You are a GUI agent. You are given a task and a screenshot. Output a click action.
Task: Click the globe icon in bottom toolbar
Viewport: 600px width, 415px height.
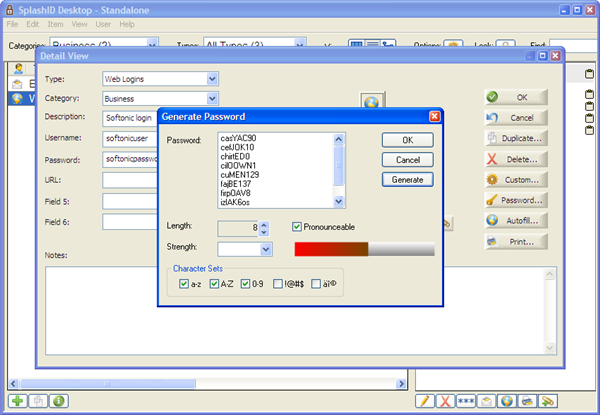click(x=506, y=401)
